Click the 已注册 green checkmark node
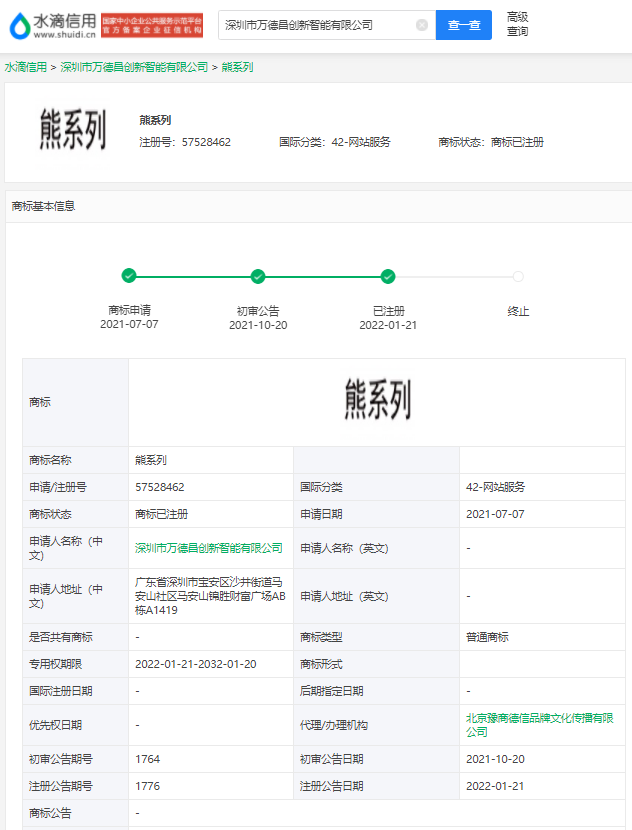Image resolution: width=632 pixels, height=830 pixels. (x=388, y=276)
